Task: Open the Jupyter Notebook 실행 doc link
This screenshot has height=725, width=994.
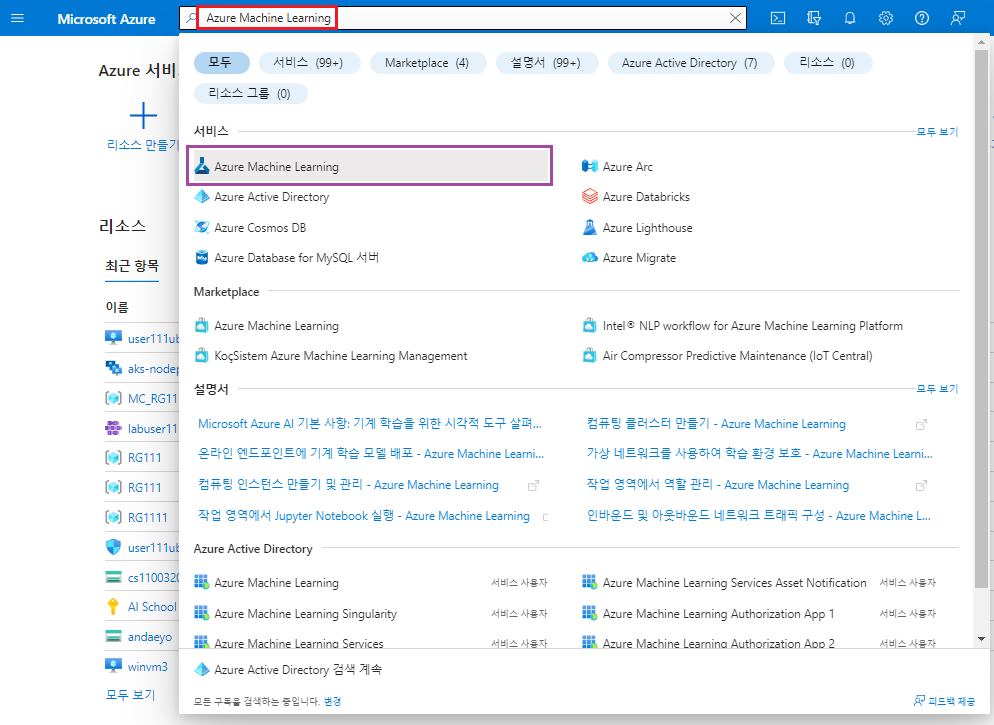Action: coord(363,516)
